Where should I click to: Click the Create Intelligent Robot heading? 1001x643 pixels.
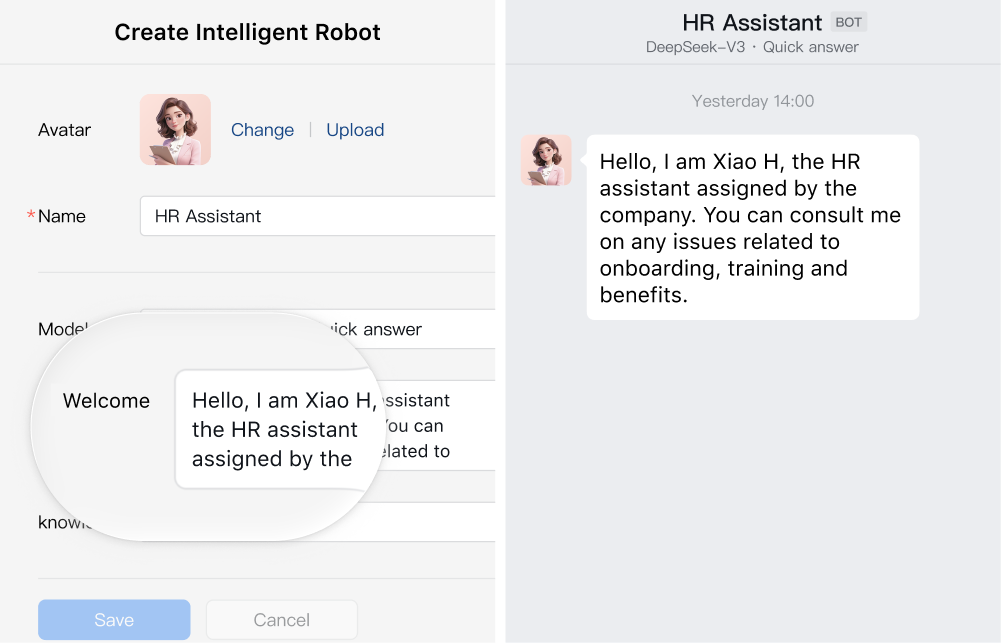247,32
